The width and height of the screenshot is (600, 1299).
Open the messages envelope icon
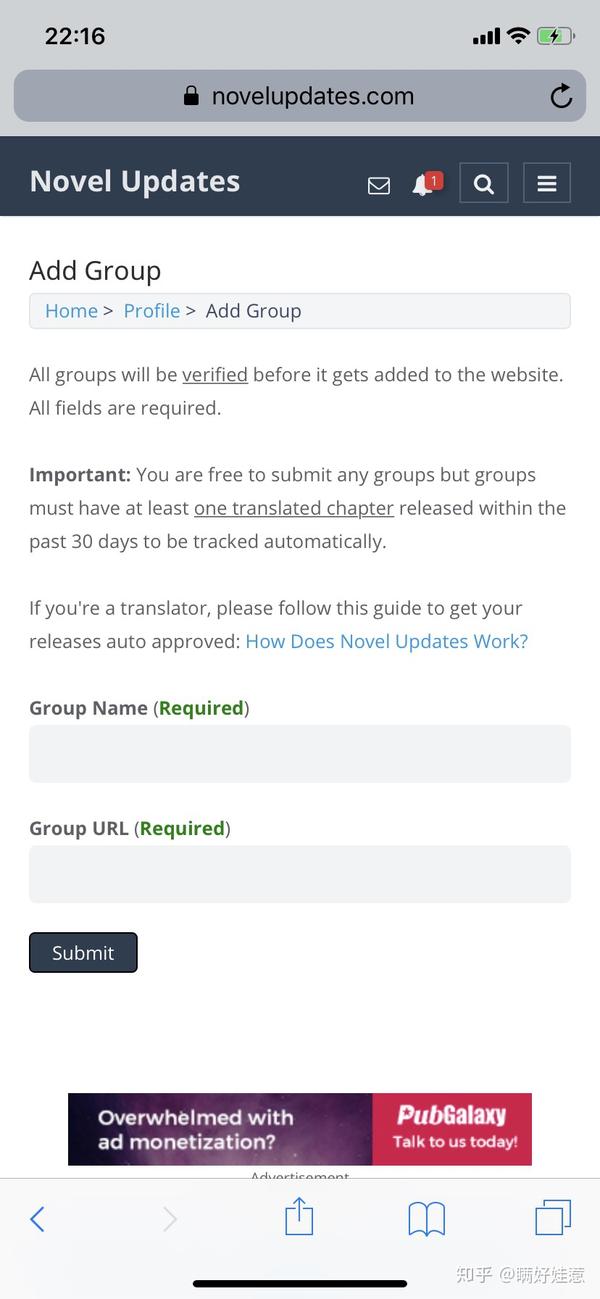click(x=379, y=185)
